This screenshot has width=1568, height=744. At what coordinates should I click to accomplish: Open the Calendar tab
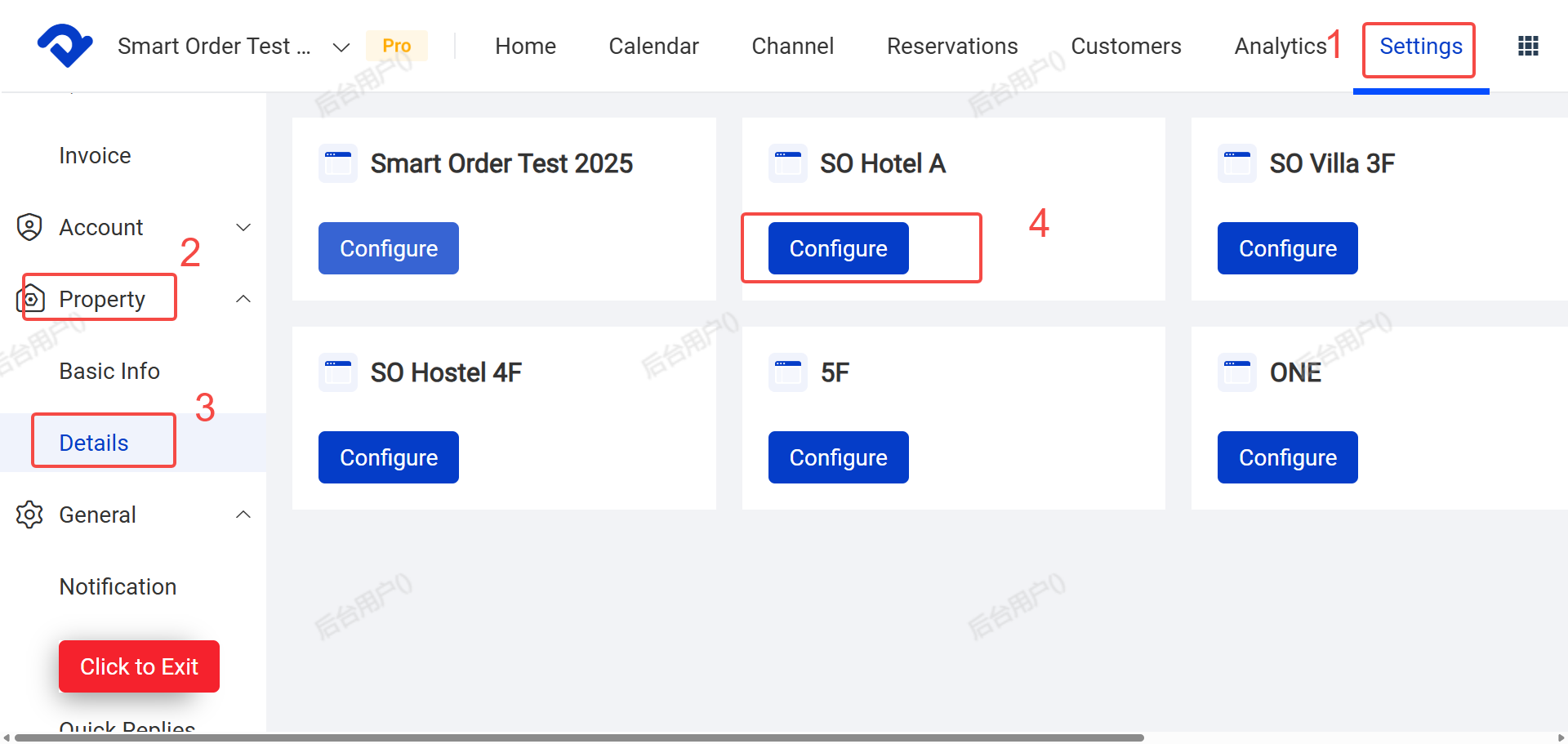(653, 46)
